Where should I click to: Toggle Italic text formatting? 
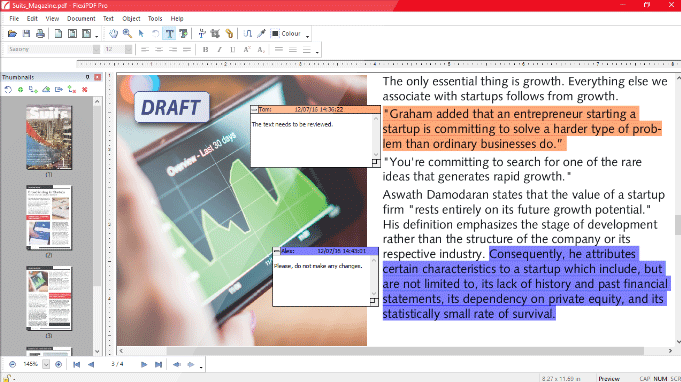coord(219,49)
